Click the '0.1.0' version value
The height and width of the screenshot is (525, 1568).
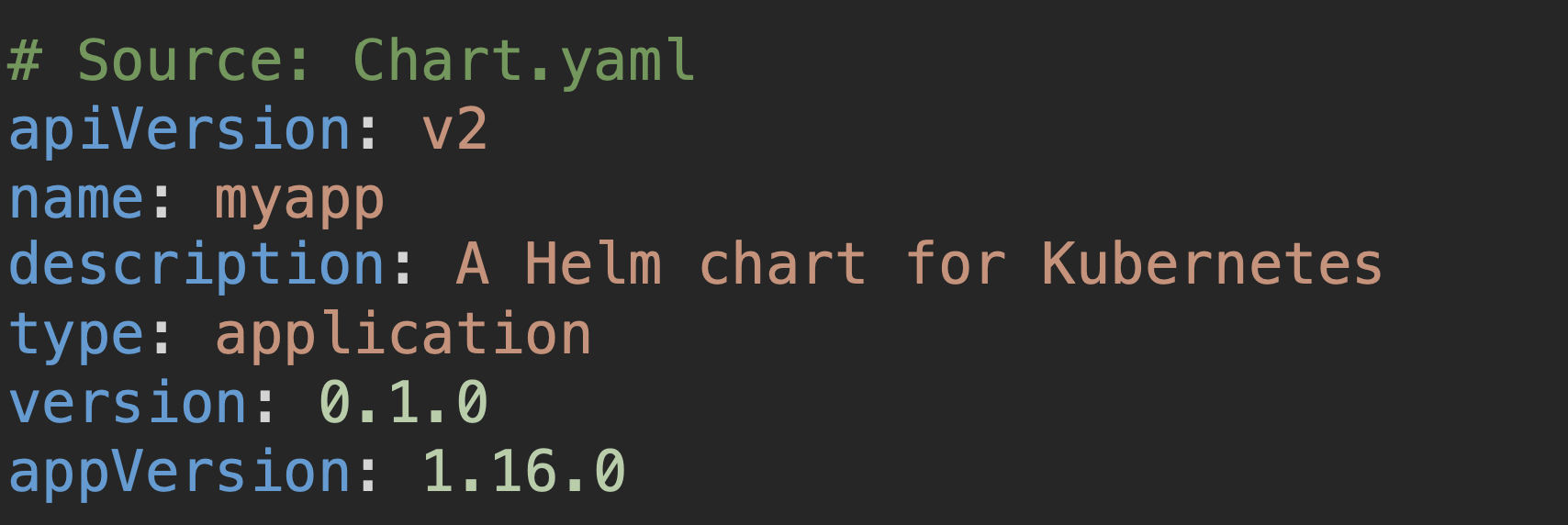click(x=404, y=402)
